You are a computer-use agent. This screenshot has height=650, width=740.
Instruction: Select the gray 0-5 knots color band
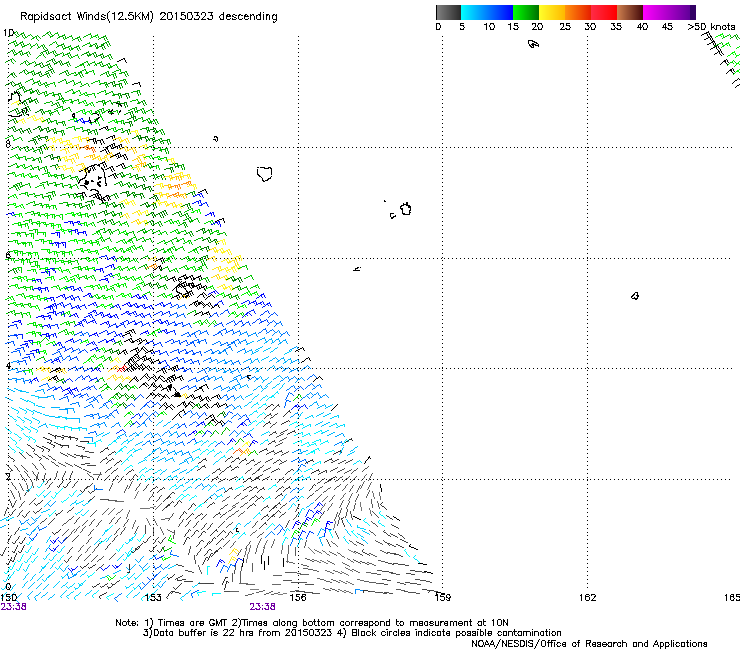(448, 12)
